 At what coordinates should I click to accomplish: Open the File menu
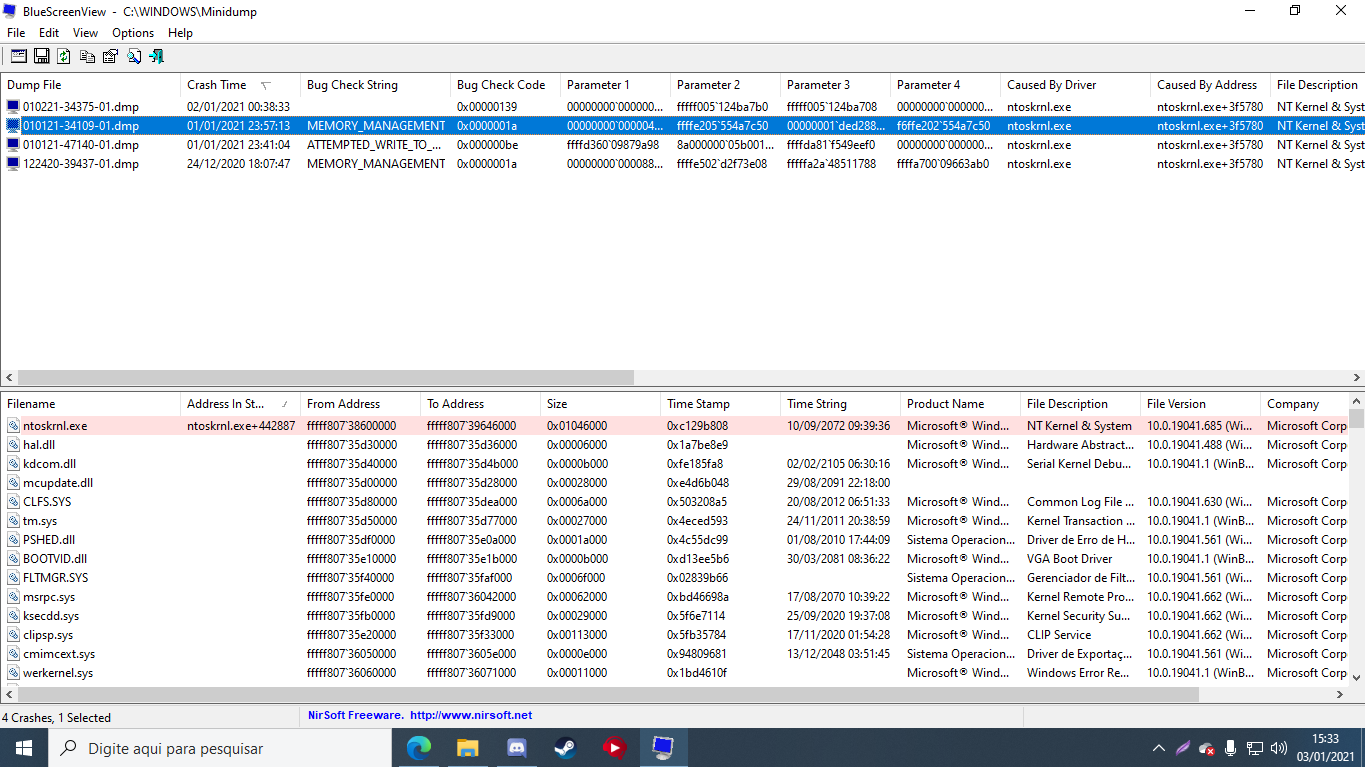16,33
